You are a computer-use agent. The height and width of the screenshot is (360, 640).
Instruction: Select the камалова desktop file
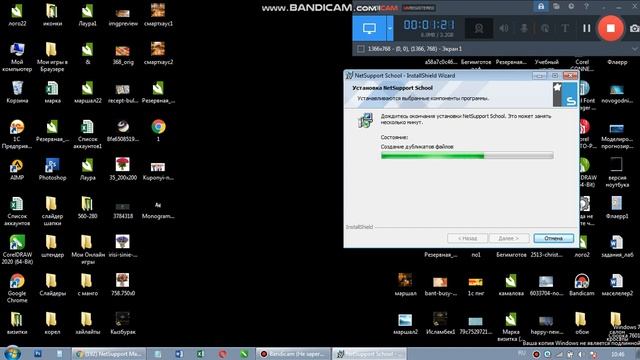pos(511,284)
